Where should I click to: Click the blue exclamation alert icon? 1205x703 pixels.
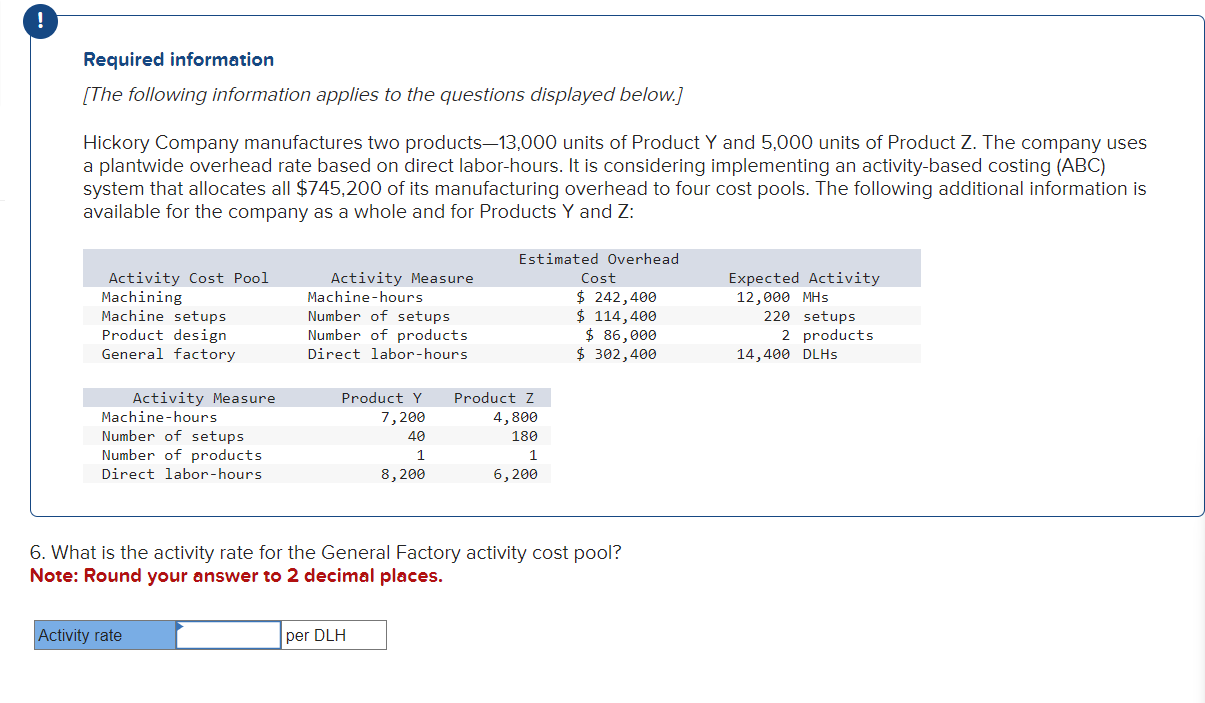click(x=39, y=20)
